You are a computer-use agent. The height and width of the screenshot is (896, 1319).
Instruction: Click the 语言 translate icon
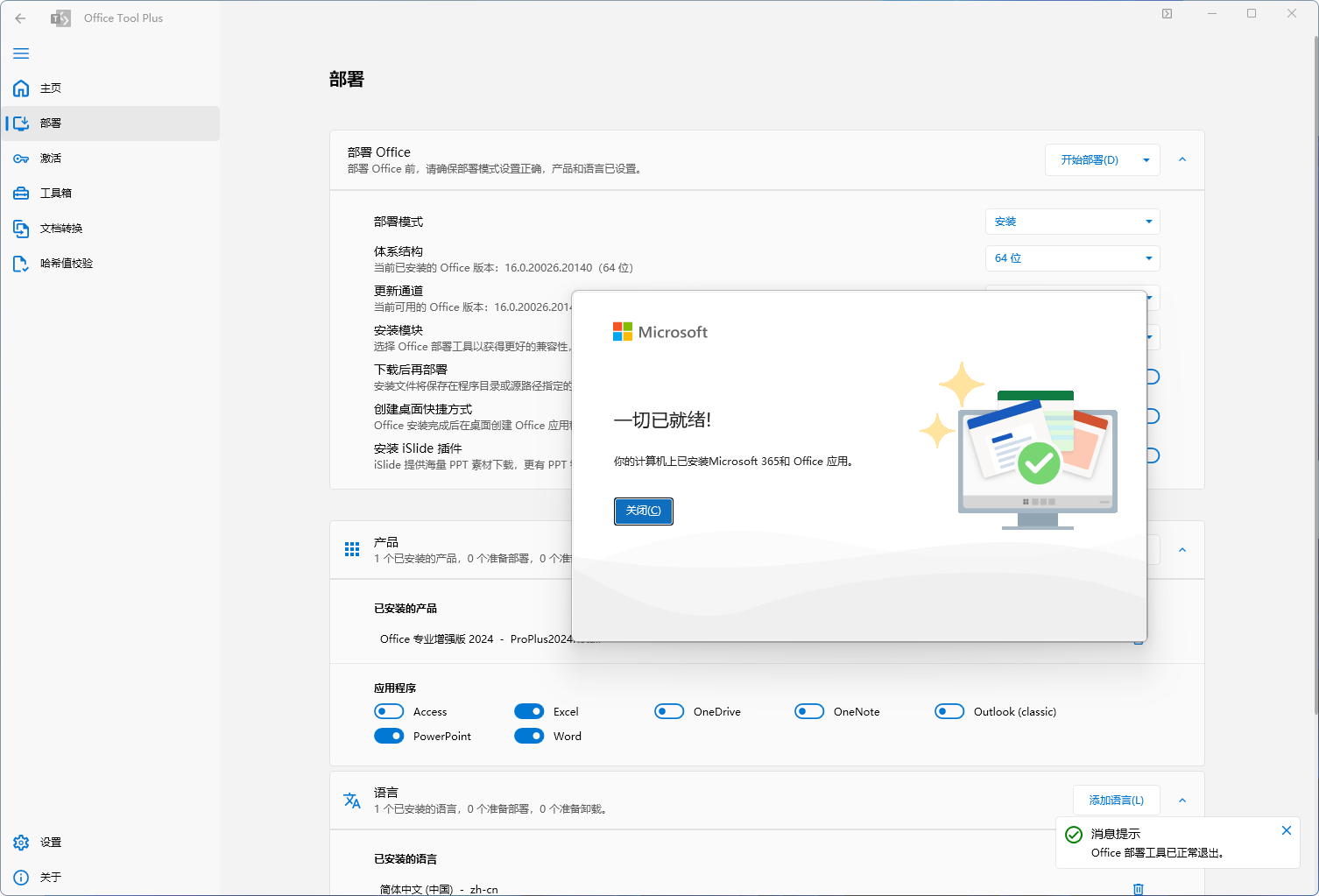pos(352,801)
